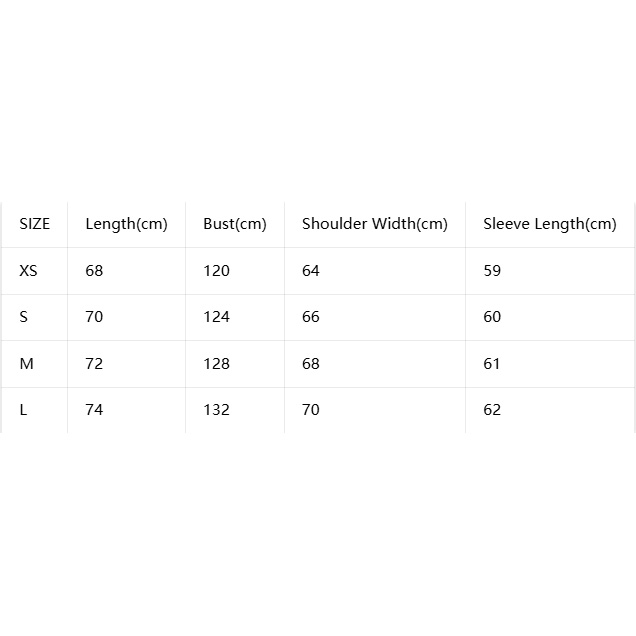Select the Shoulder Width(cm) header

click(374, 224)
